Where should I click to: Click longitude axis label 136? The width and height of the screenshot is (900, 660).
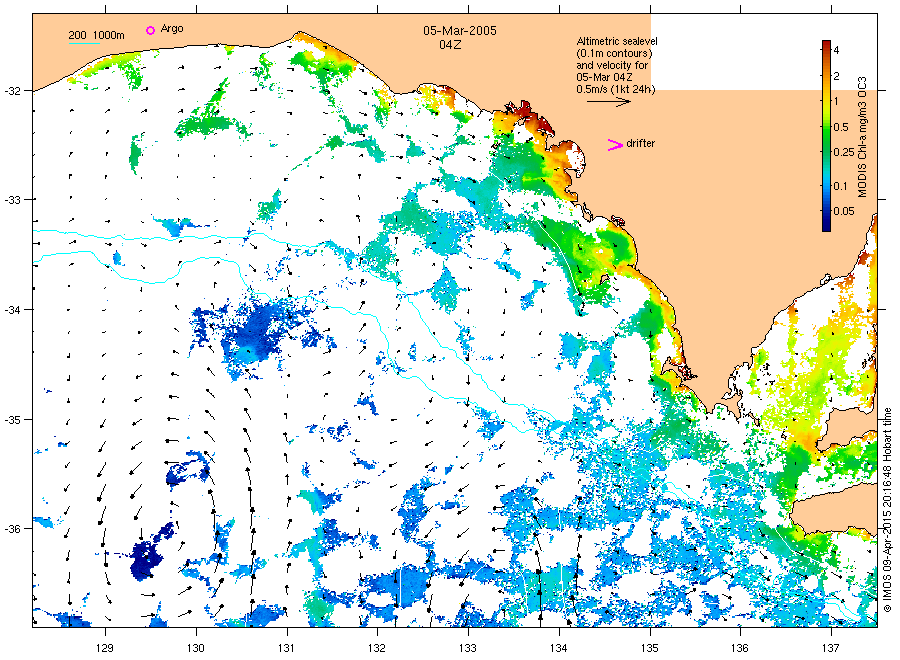[x=740, y=648]
